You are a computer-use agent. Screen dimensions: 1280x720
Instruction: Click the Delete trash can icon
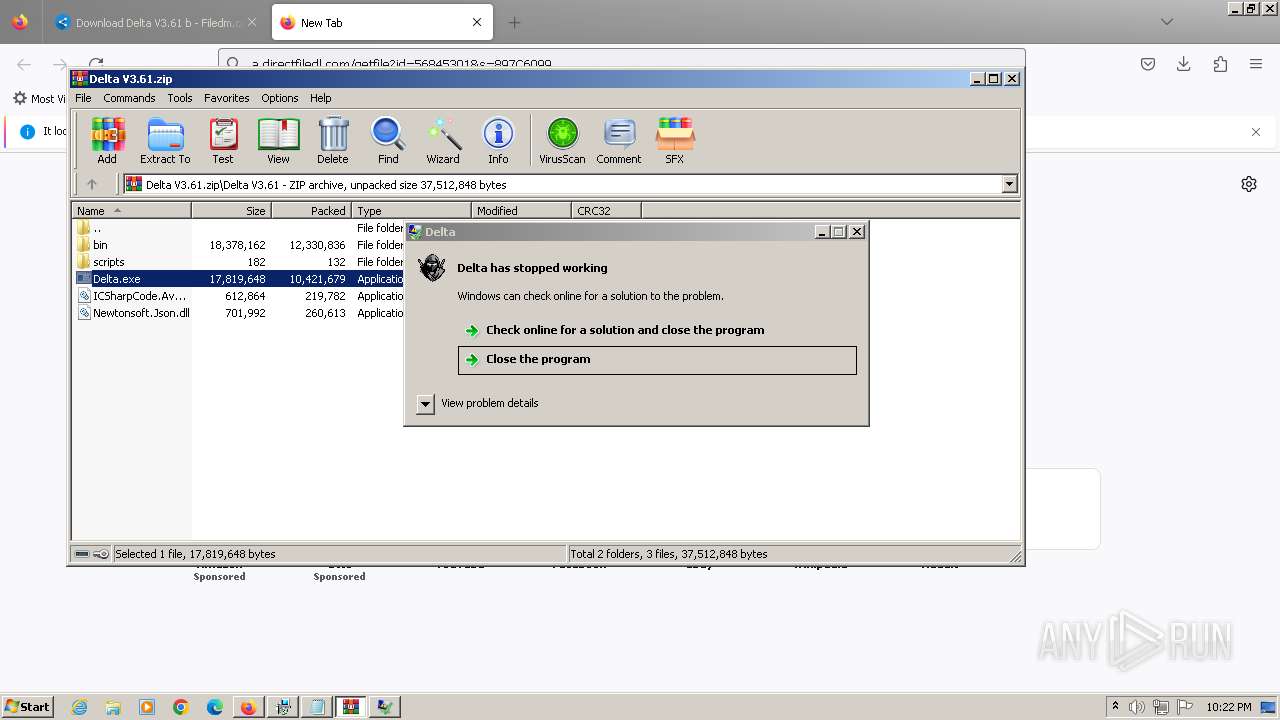tap(333, 140)
